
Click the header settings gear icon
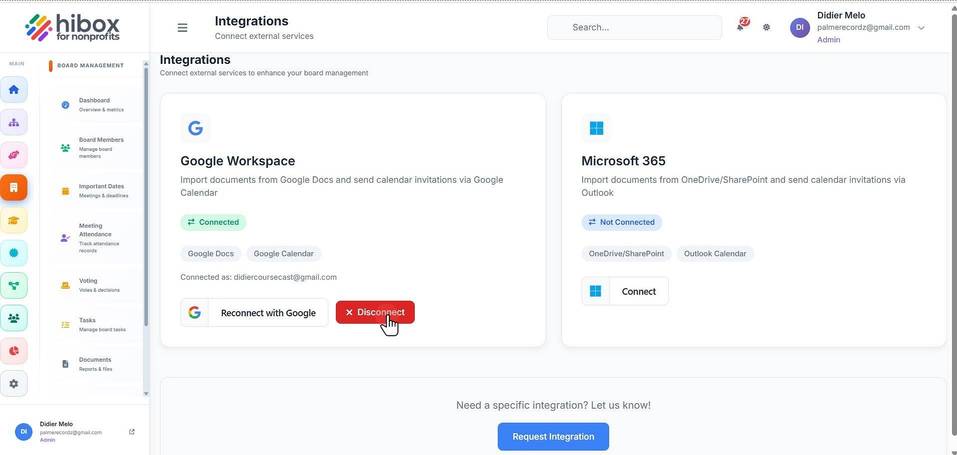pos(767,27)
